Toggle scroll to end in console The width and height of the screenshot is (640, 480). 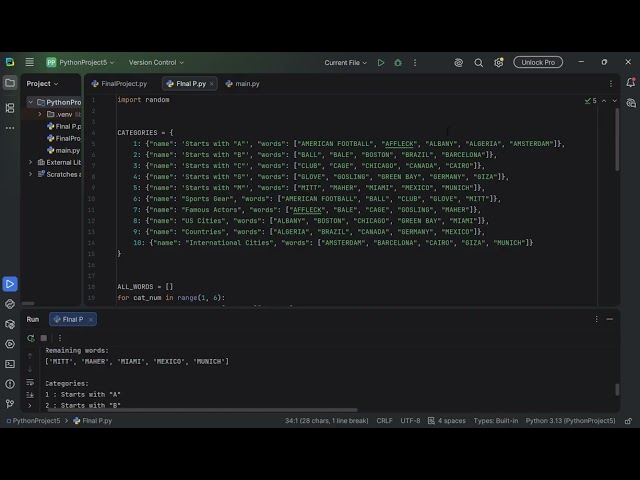tap(30, 395)
